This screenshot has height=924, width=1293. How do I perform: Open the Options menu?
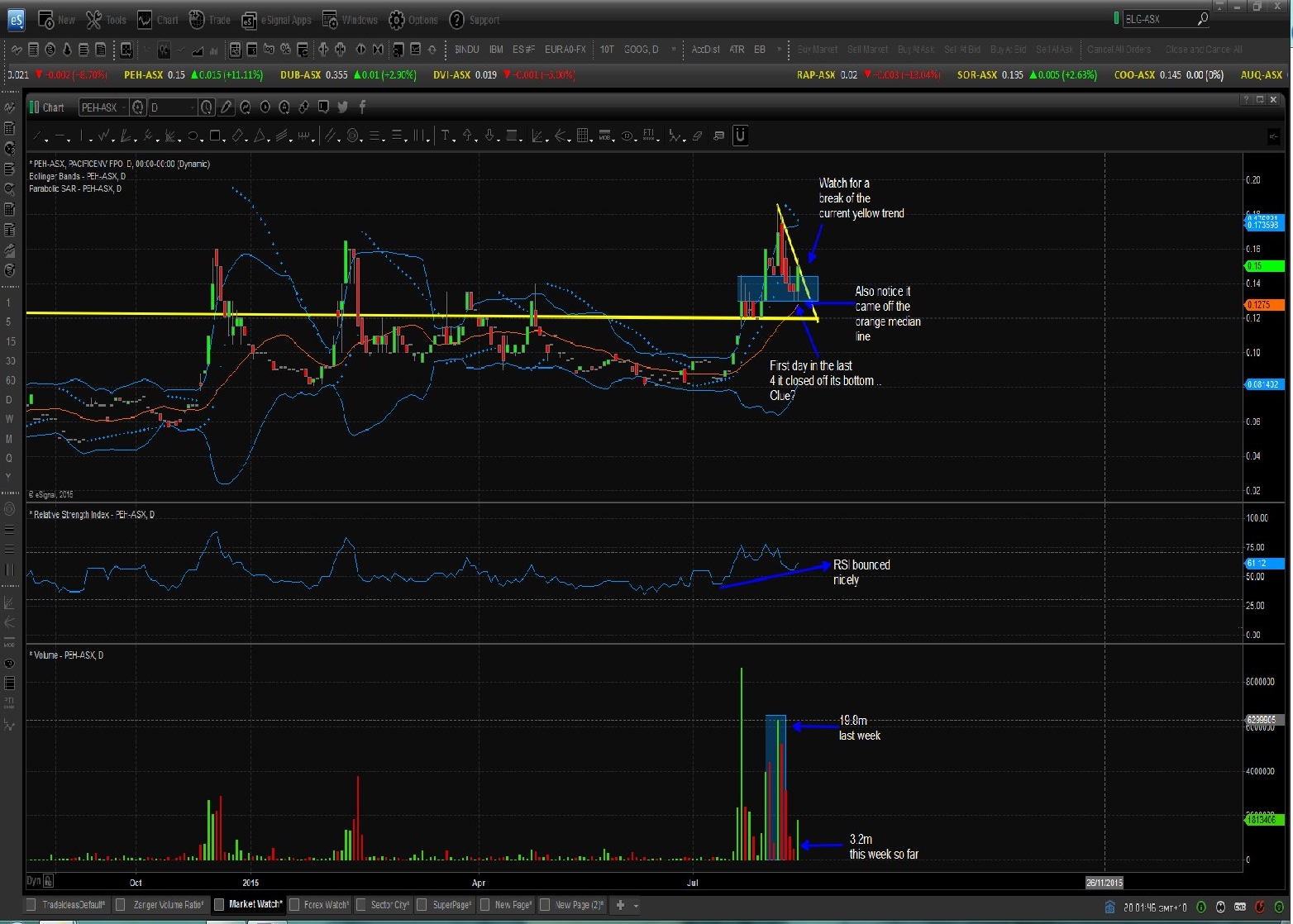(x=413, y=20)
